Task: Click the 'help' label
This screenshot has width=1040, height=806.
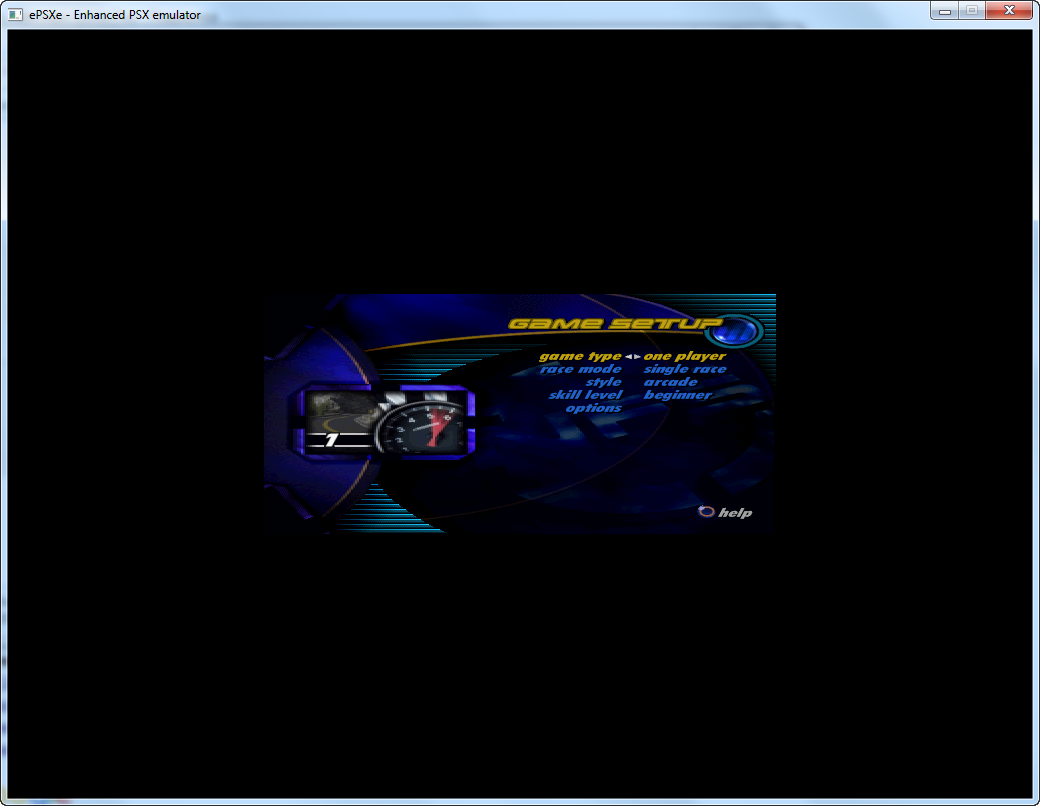Action: pos(735,513)
